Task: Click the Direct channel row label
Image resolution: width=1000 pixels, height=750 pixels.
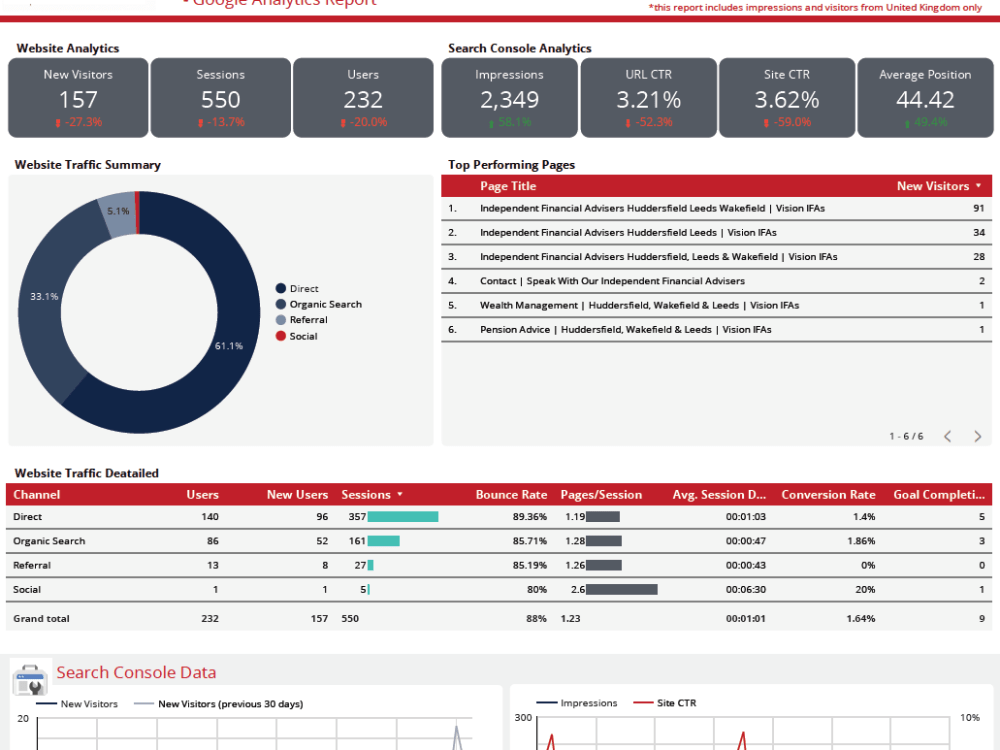Action: [27, 517]
